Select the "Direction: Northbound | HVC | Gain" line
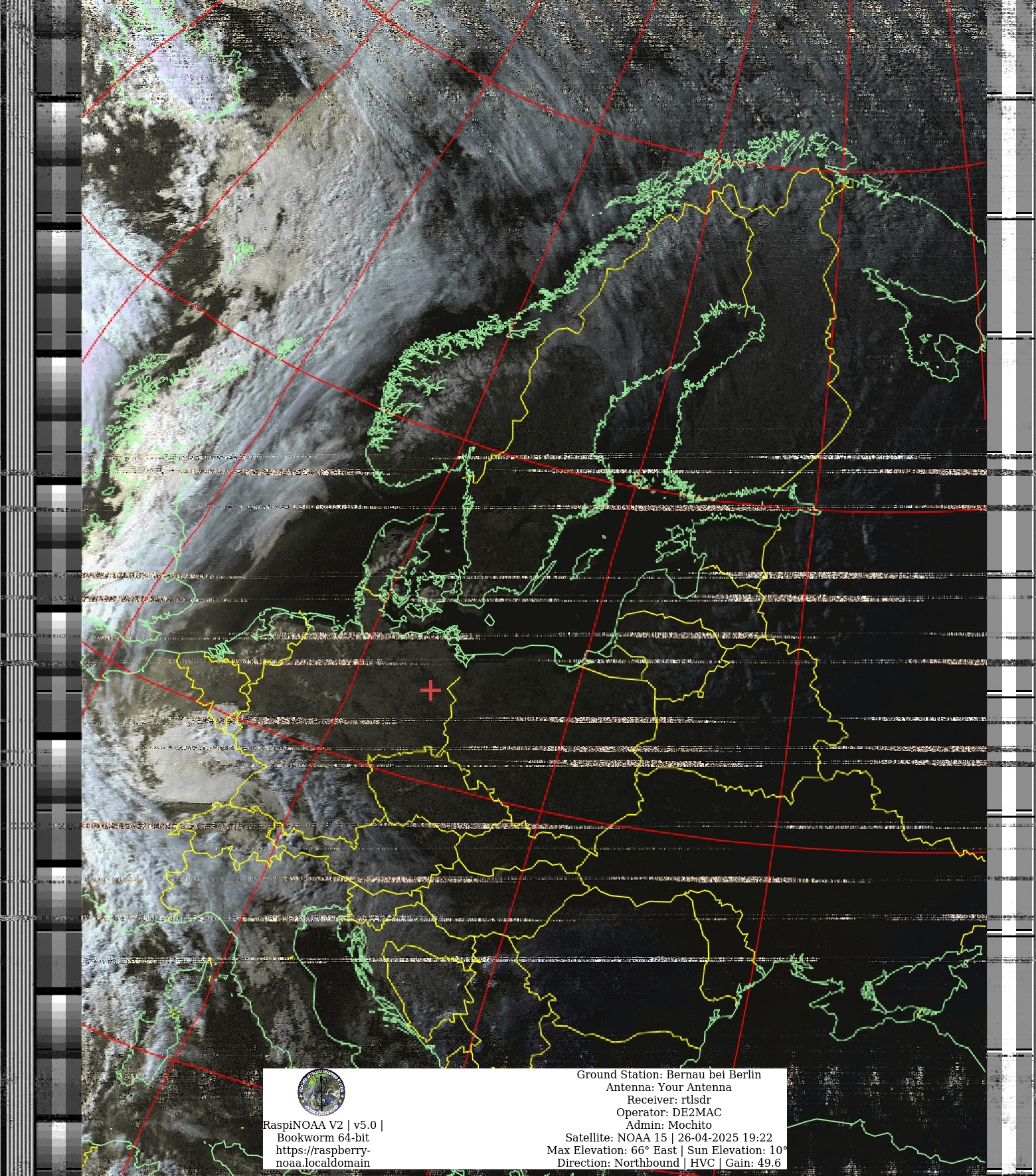Viewport: 1036px width, 1176px height. point(669,1163)
